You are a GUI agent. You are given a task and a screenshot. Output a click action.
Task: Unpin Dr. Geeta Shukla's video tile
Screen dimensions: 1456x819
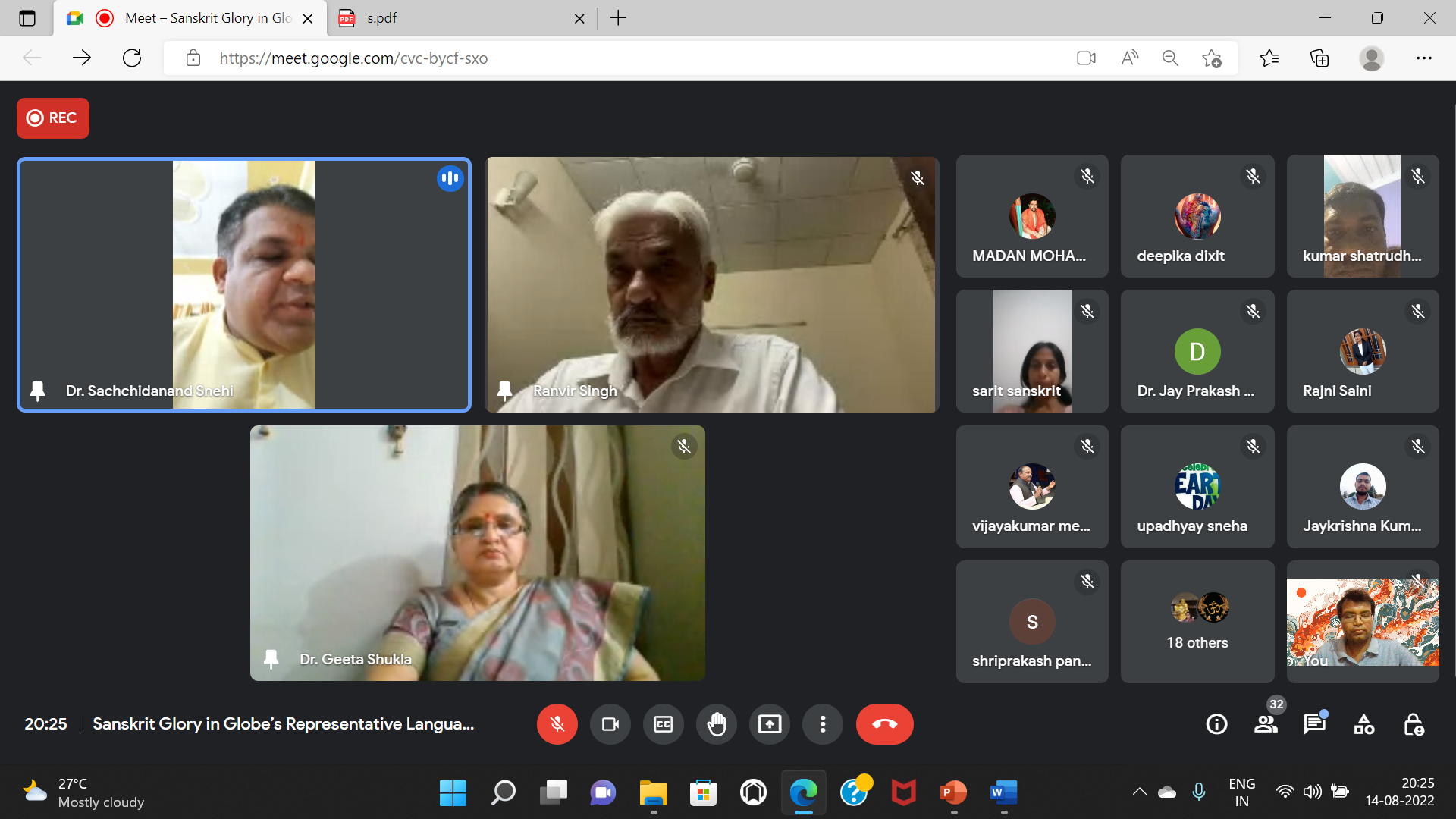(x=271, y=659)
